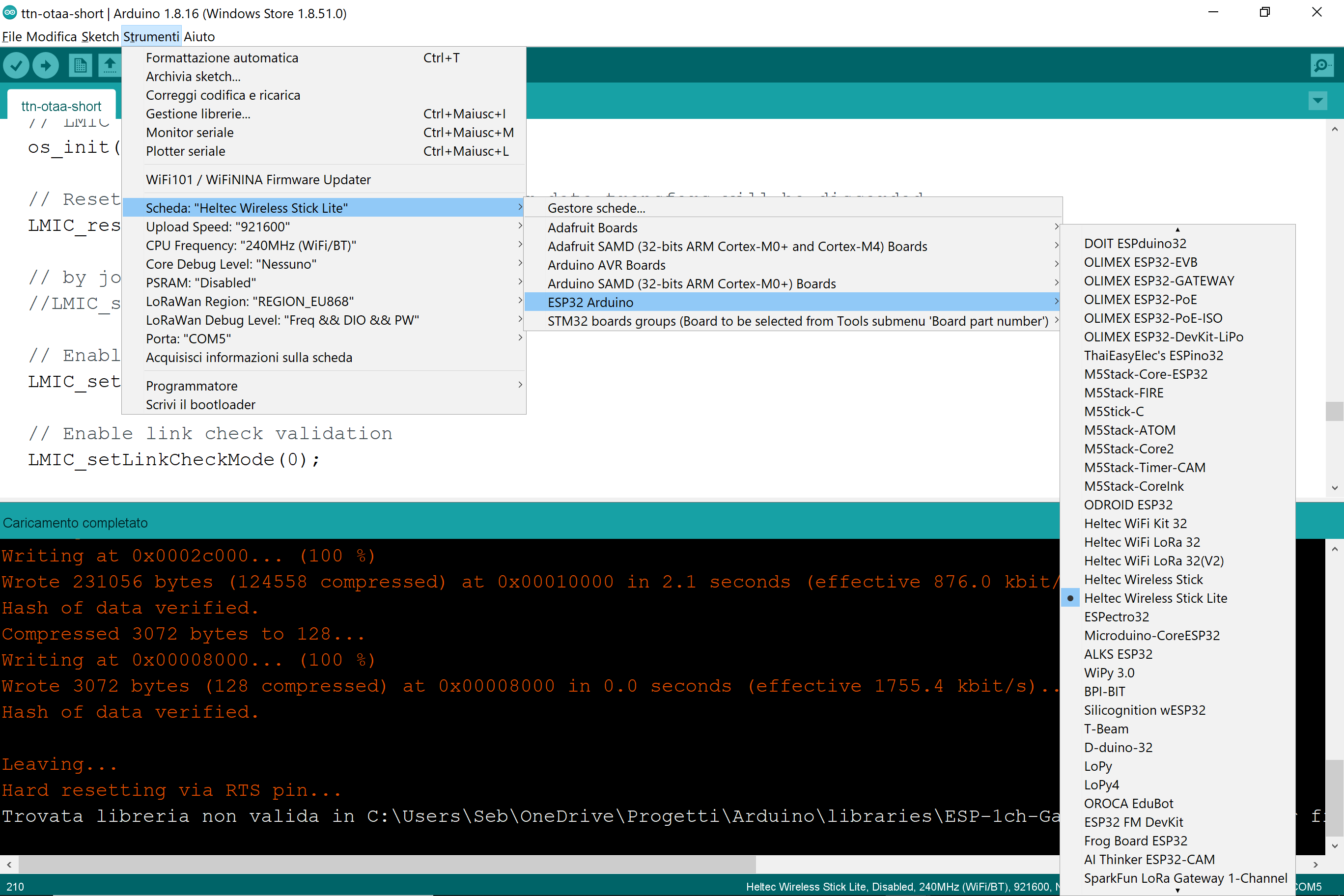This screenshot has width=1344, height=896.
Task: Click the console horizontal scrollbar thumb
Action: (387, 865)
